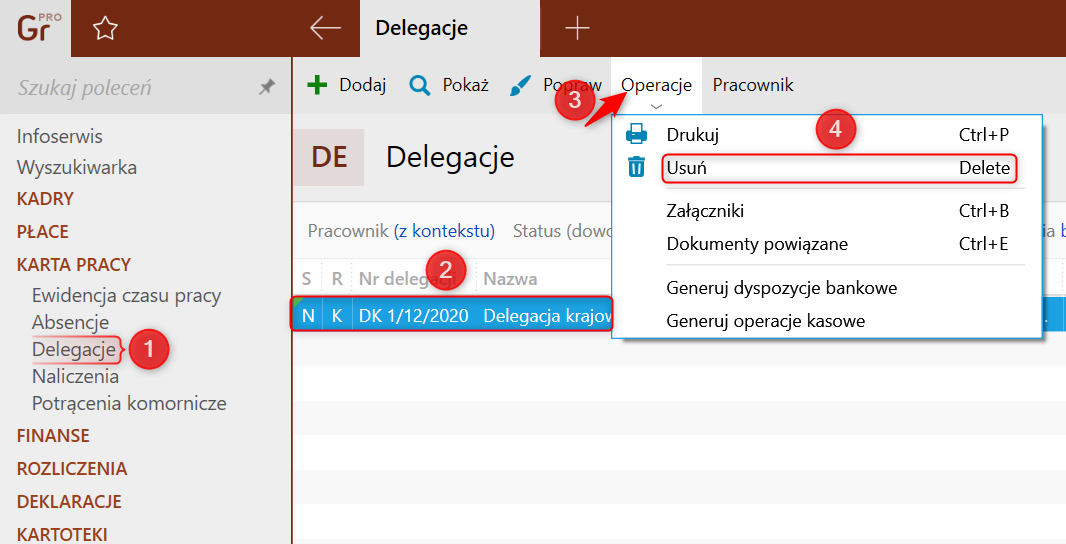The width and height of the screenshot is (1066, 544).
Task: Click the Szukaj poleceń search field
Action: 129,87
